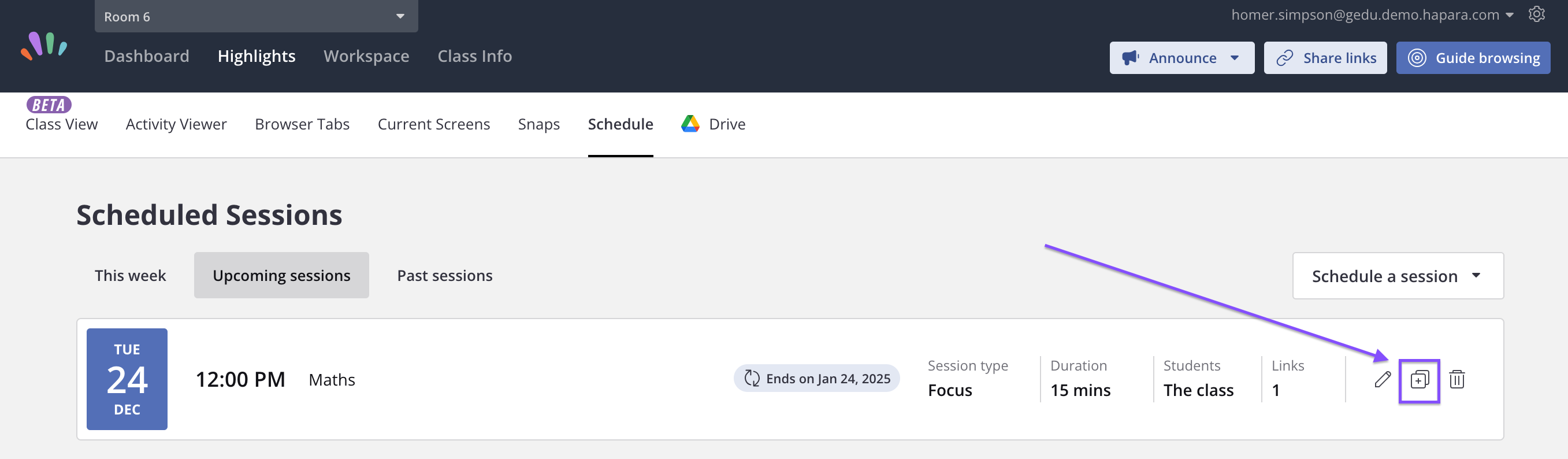1568x459 pixels.
Task: Click the Share links button
Action: click(x=1325, y=58)
